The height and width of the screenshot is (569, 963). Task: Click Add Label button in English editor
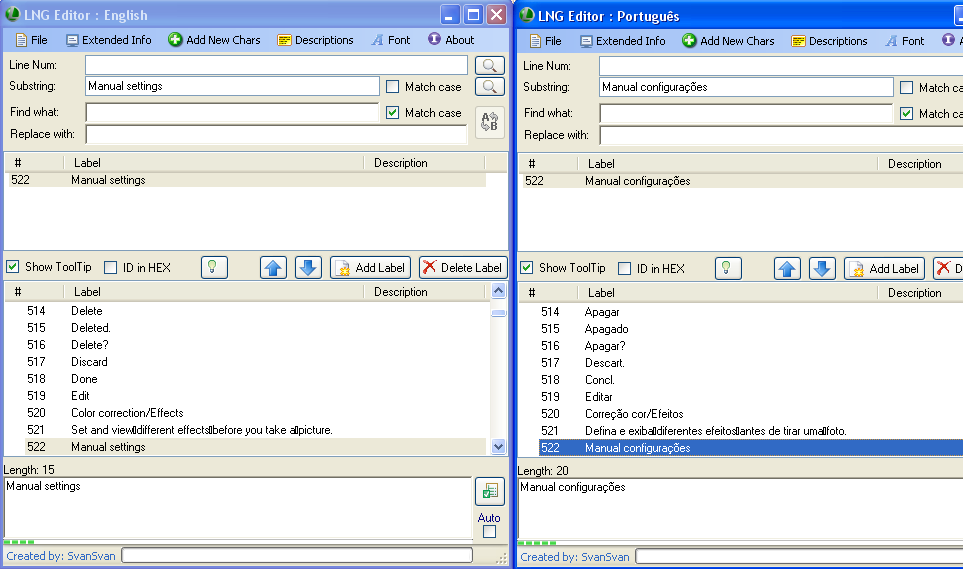pyautogui.click(x=370, y=267)
